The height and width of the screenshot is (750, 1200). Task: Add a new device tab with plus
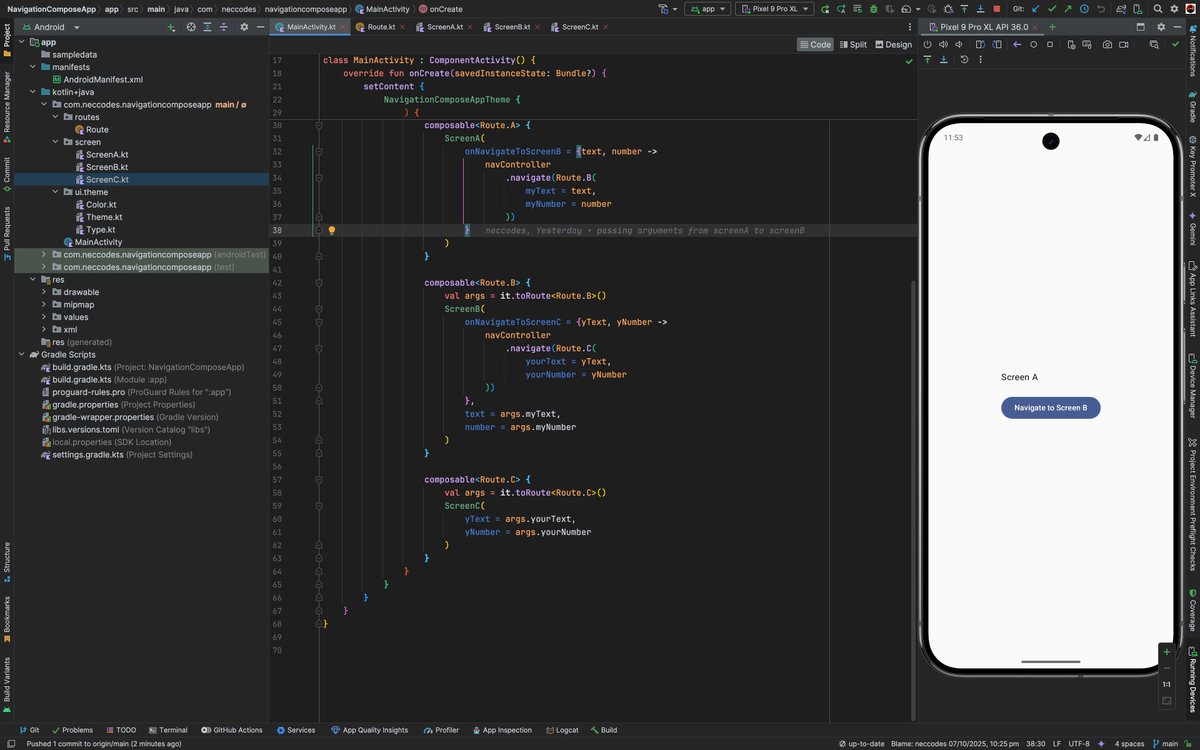click(x=1052, y=27)
